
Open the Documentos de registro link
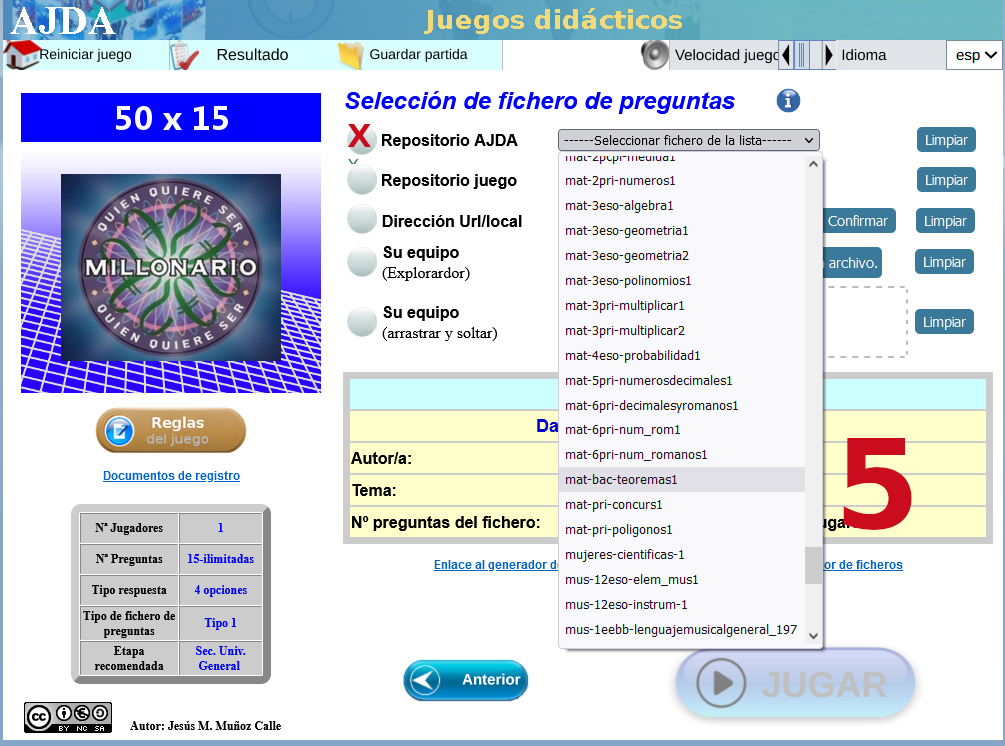(171, 476)
